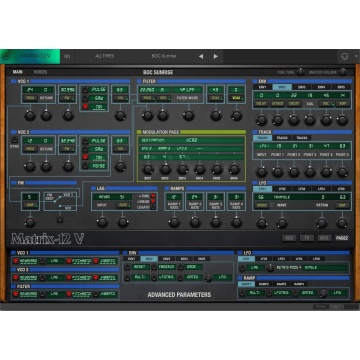Click the FILTER MODE knob
Viewport: 360px width, 360px height.
[x=188, y=115]
